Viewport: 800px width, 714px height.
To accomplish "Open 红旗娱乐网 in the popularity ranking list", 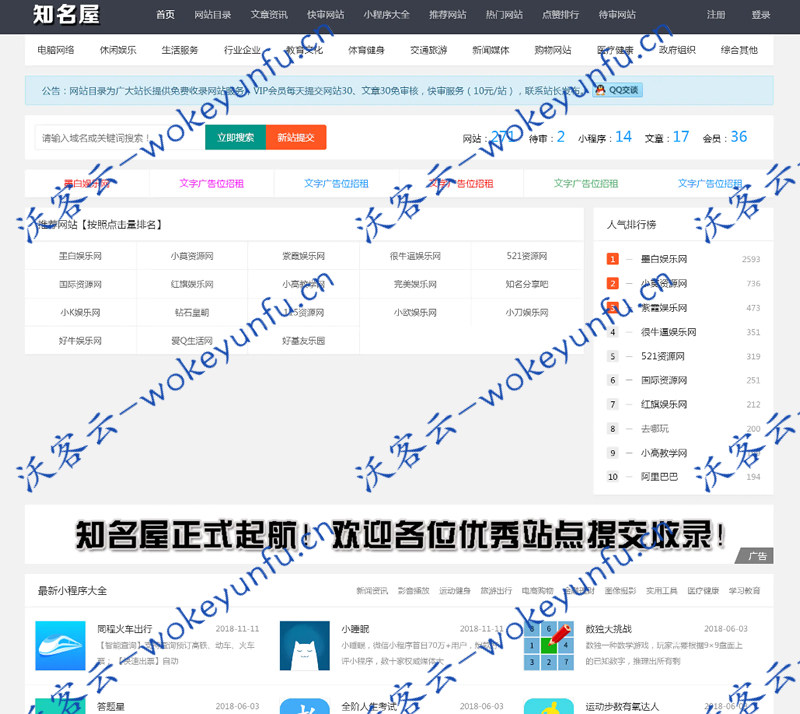I will tap(664, 404).
